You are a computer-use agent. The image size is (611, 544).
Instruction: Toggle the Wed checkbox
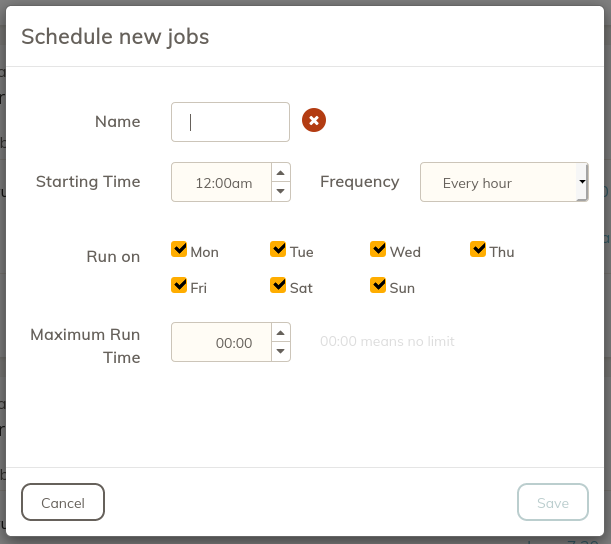(x=378, y=249)
